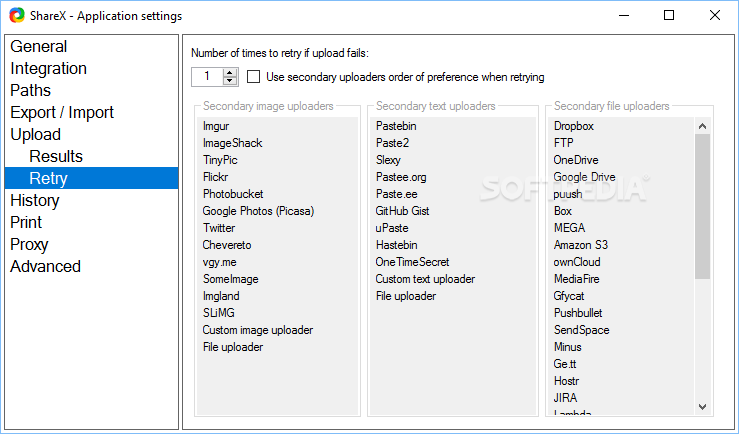Open Export / Import settings
The width and height of the screenshot is (739, 434).
(62, 112)
